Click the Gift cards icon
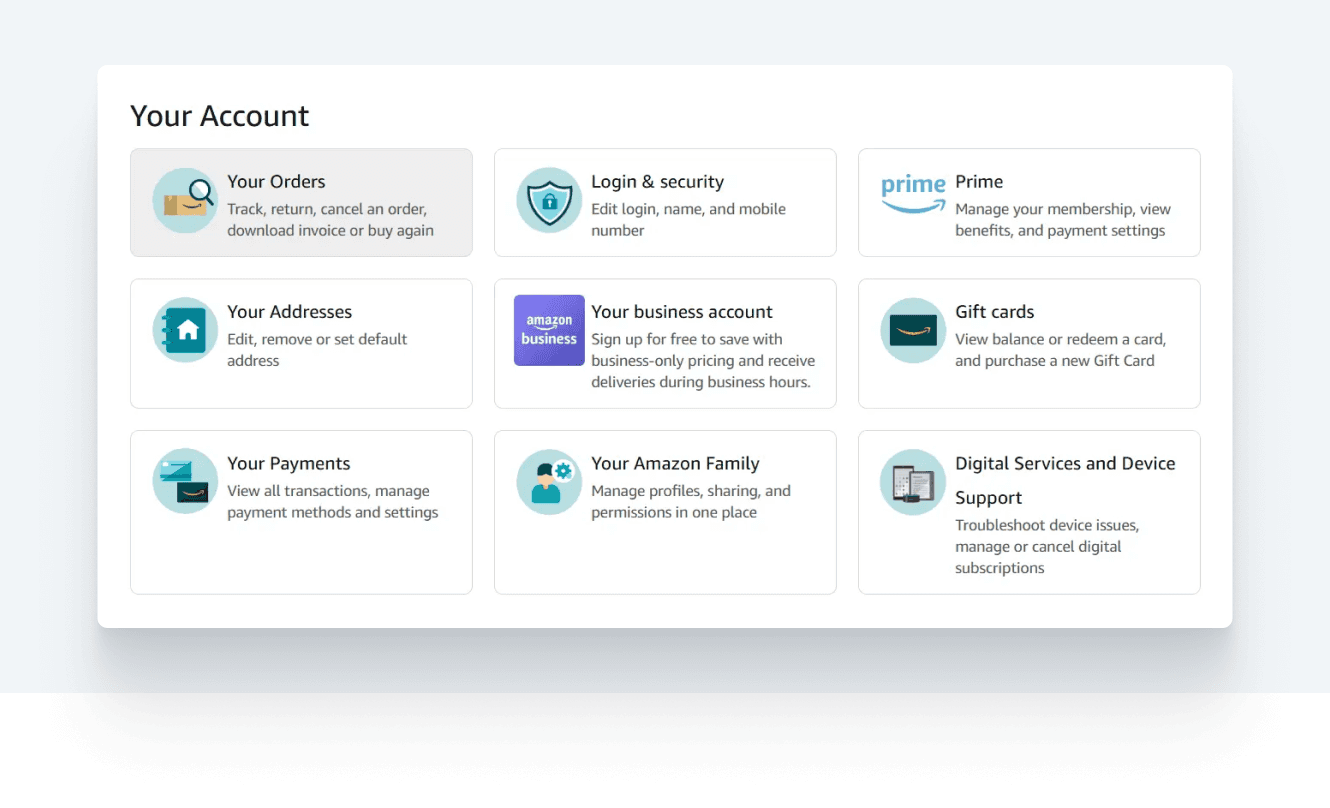Image resolution: width=1330 pixels, height=808 pixels. tap(912, 330)
